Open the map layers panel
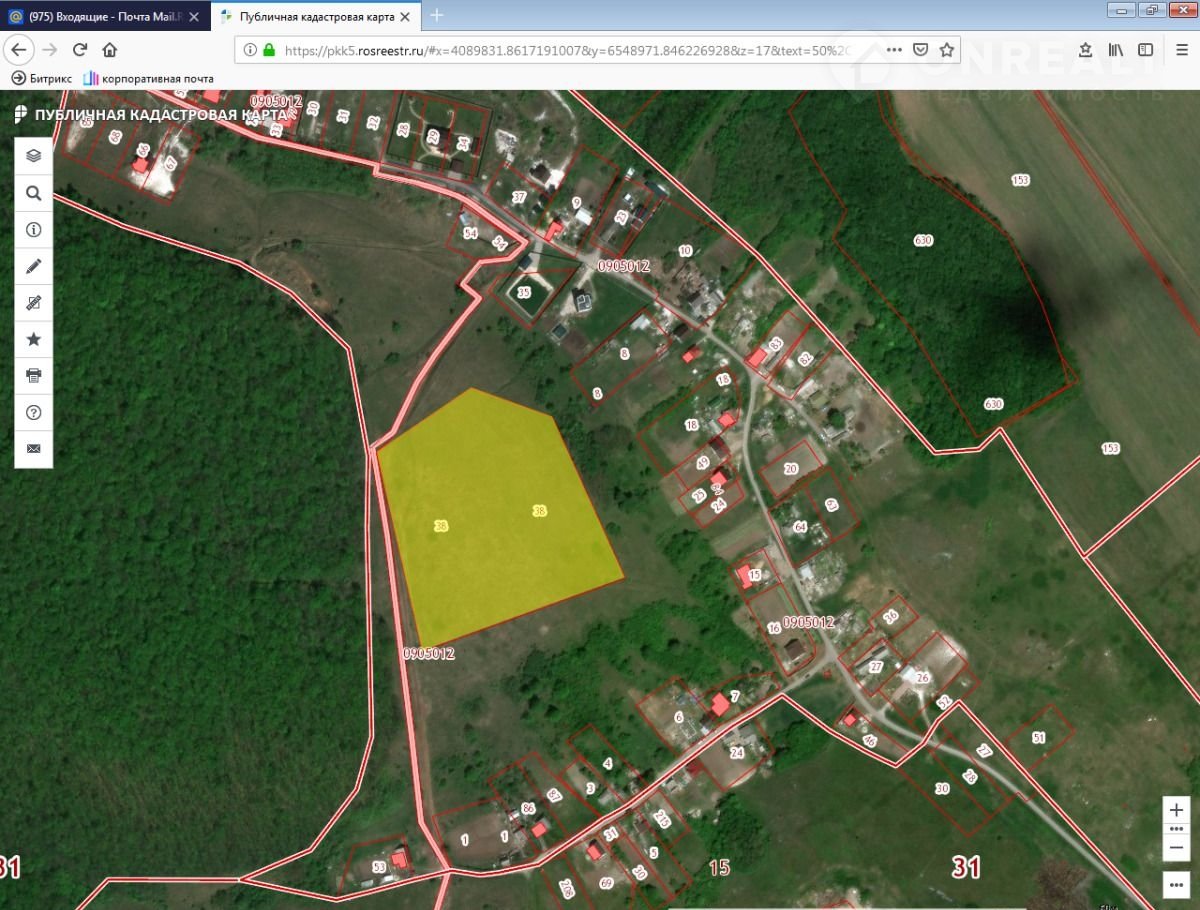The width and height of the screenshot is (1200, 910). (33, 156)
